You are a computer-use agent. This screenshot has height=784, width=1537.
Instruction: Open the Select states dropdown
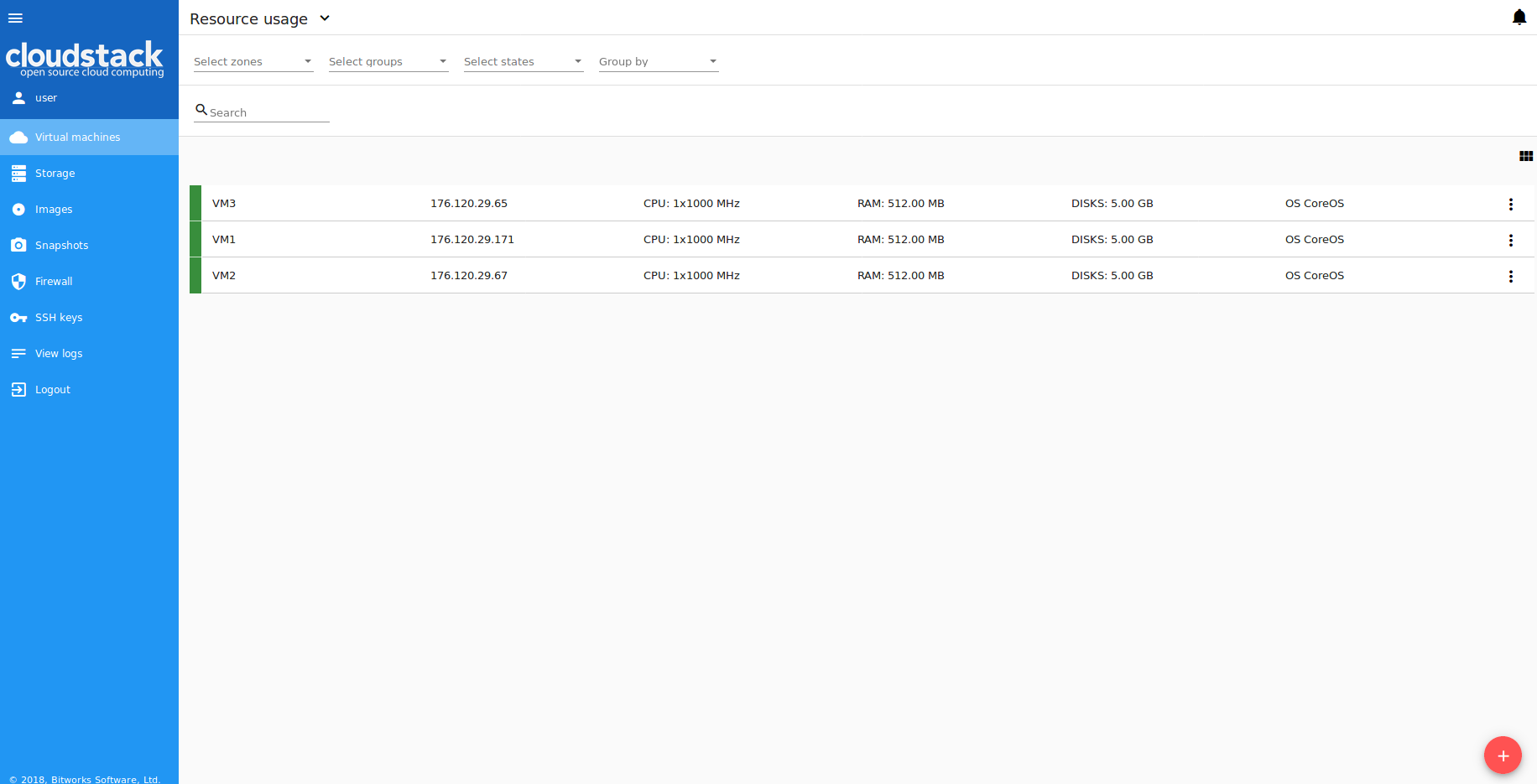coord(523,62)
